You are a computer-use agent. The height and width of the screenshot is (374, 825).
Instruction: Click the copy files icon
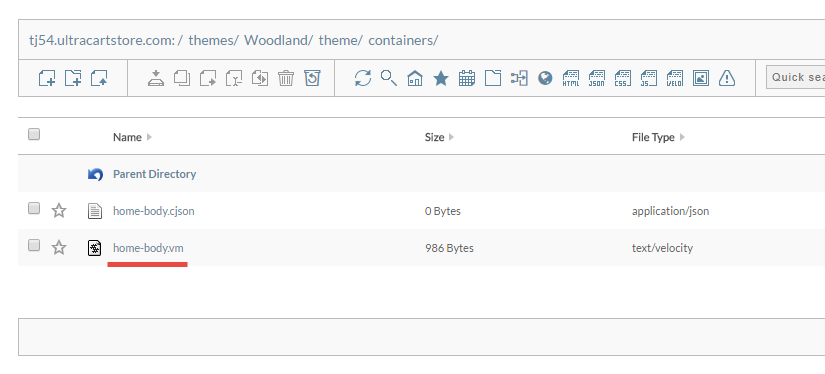pos(182,78)
